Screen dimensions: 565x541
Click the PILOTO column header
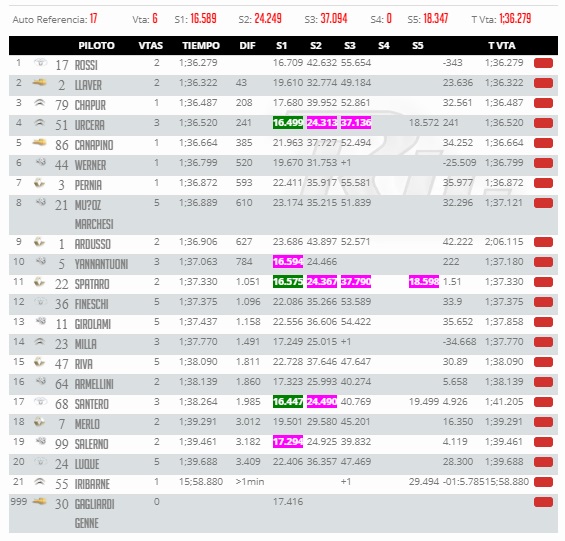tap(97, 45)
